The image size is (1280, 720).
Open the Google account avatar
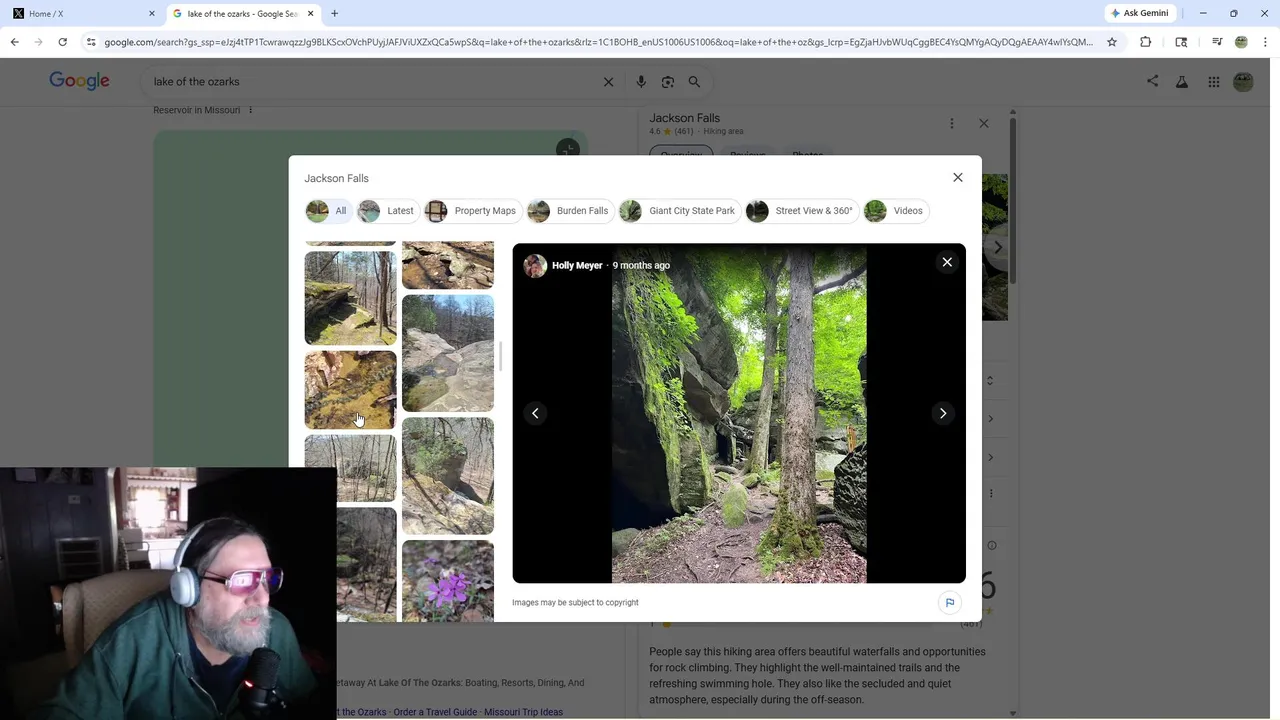[1243, 82]
